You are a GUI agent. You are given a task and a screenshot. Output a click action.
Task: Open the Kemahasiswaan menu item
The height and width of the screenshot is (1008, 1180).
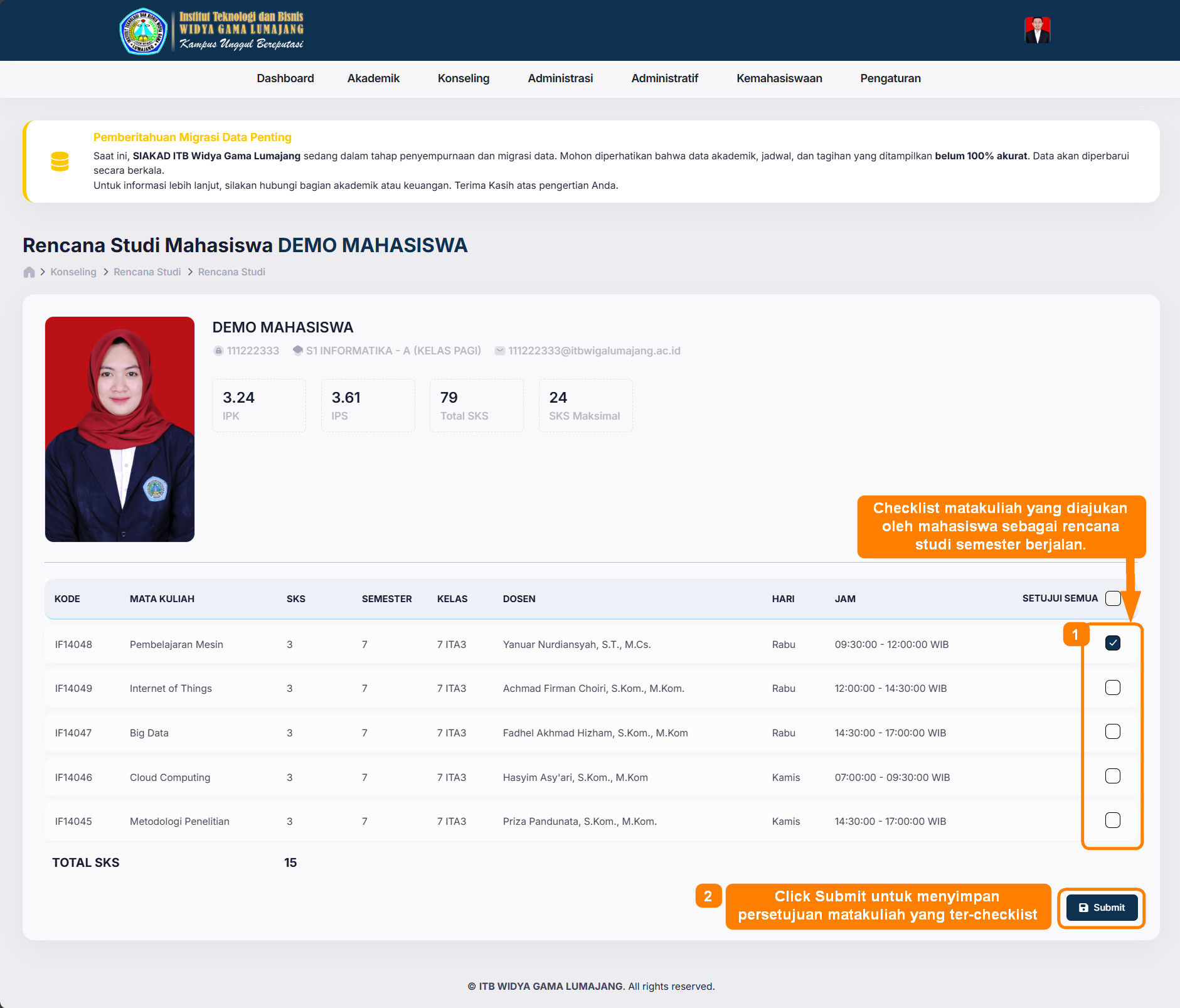tap(779, 78)
